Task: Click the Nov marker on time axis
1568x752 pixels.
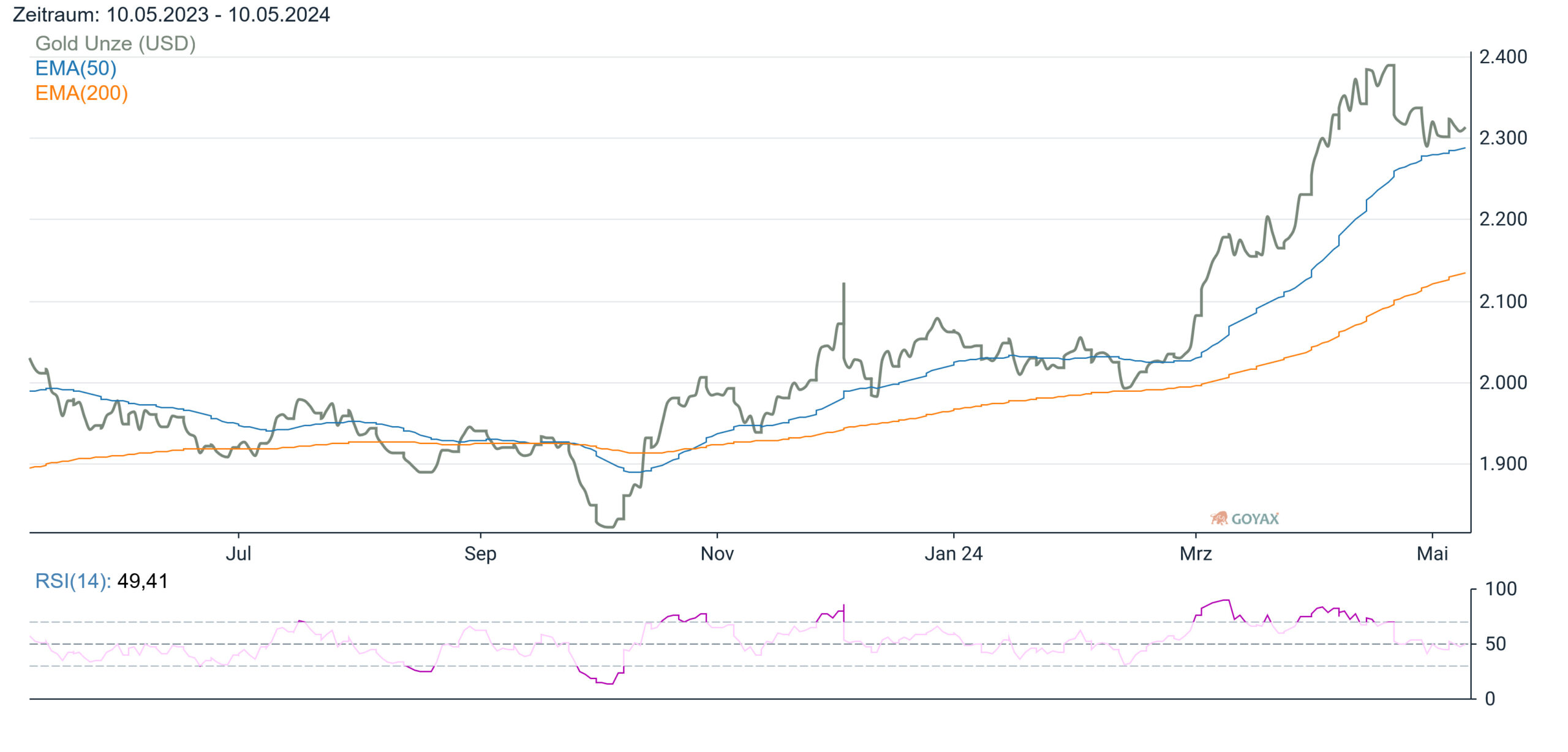Action: point(717,554)
